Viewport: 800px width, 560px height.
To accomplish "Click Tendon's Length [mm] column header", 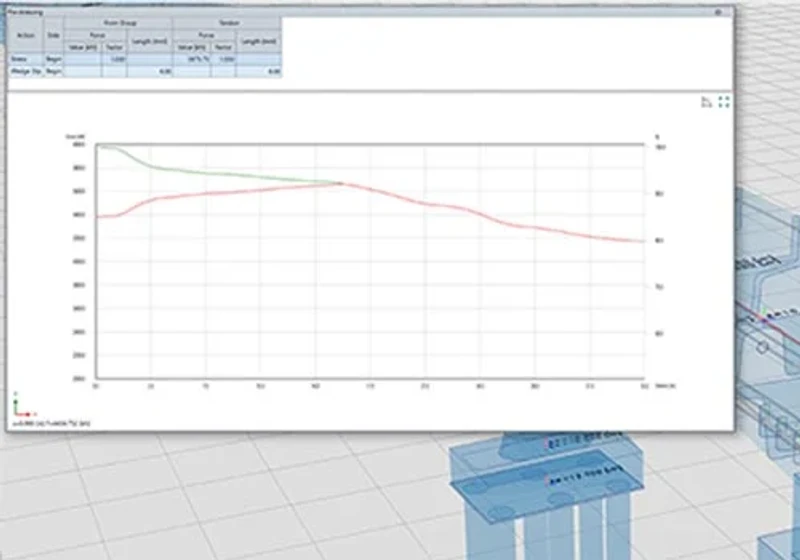I will 259,41.
